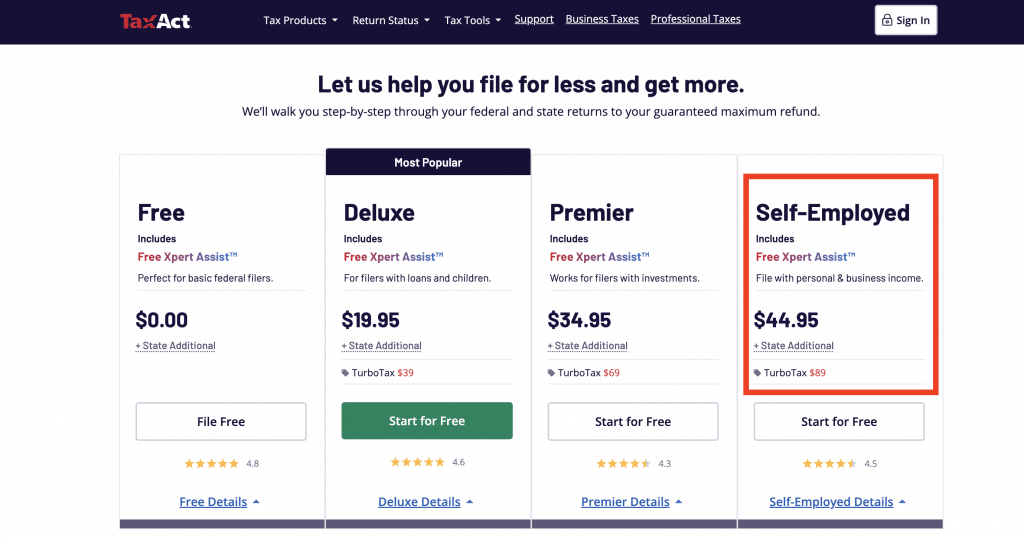Open the Business Taxes menu link
The width and height of the screenshot is (1024, 538).
602,20
